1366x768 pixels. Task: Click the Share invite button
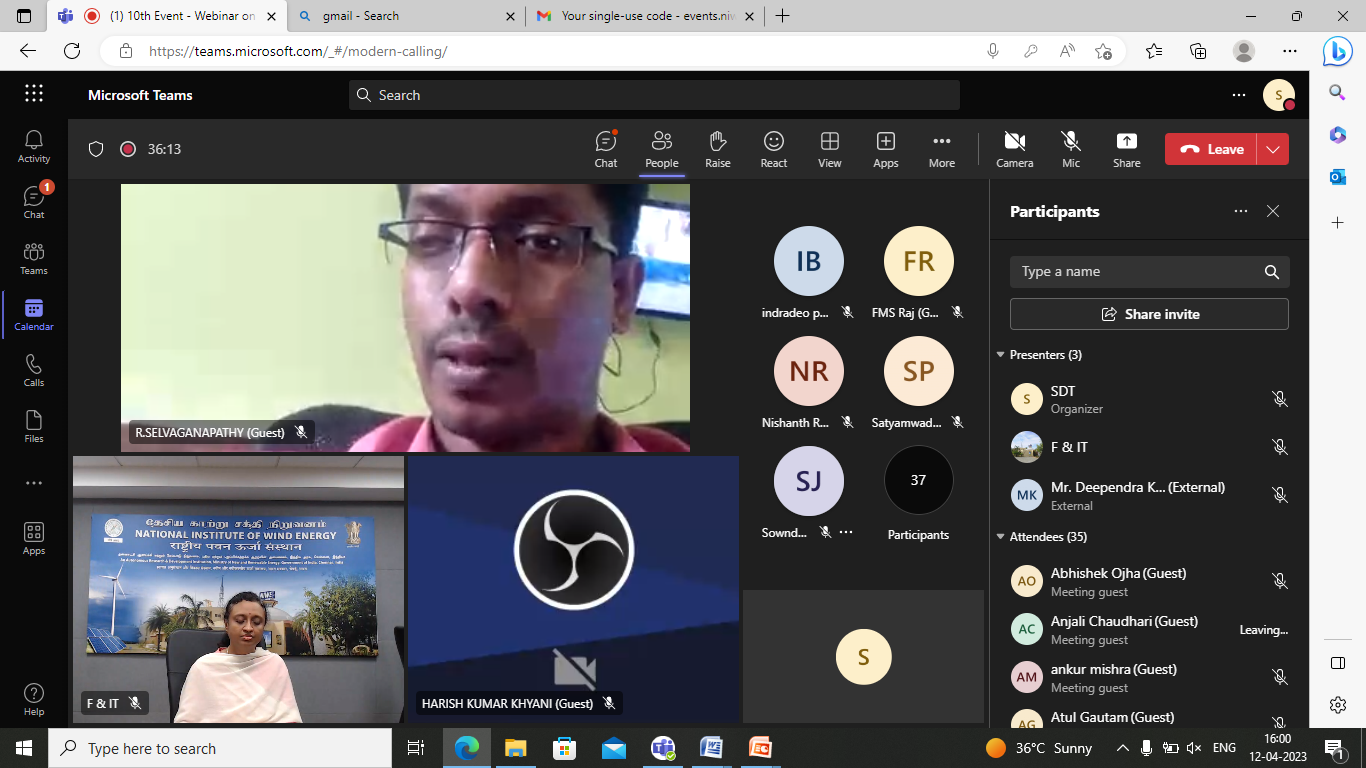tap(1149, 314)
